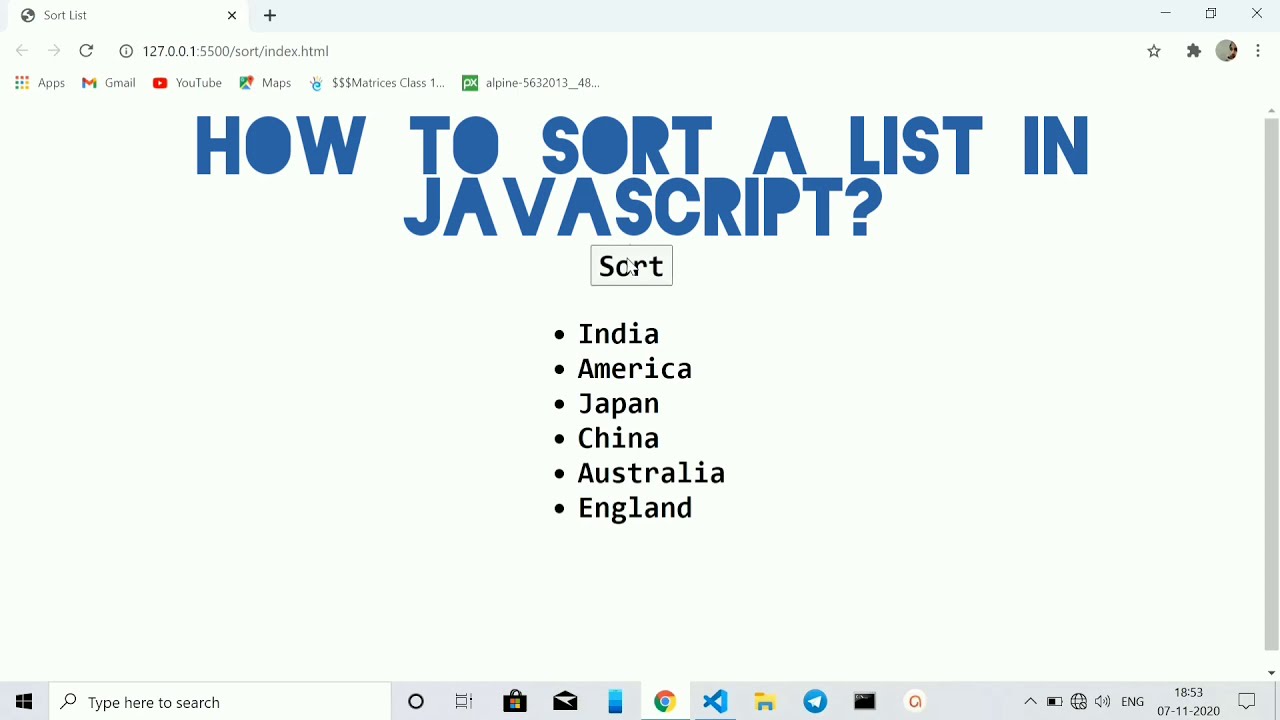
Task: Click the India list item
Action: coord(618,334)
